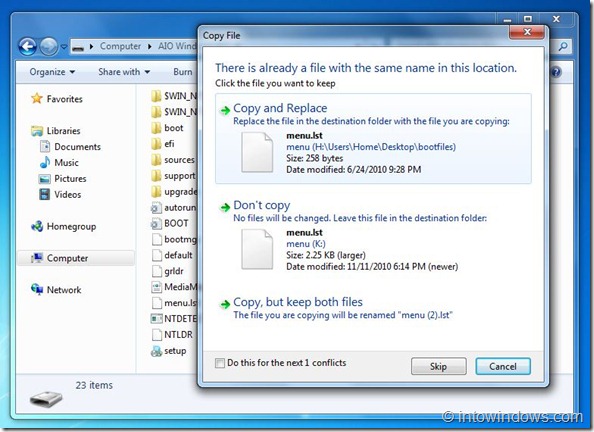Select the bootmgr file
Viewport: 594px width, 432px height.
[x=180, y=239]
